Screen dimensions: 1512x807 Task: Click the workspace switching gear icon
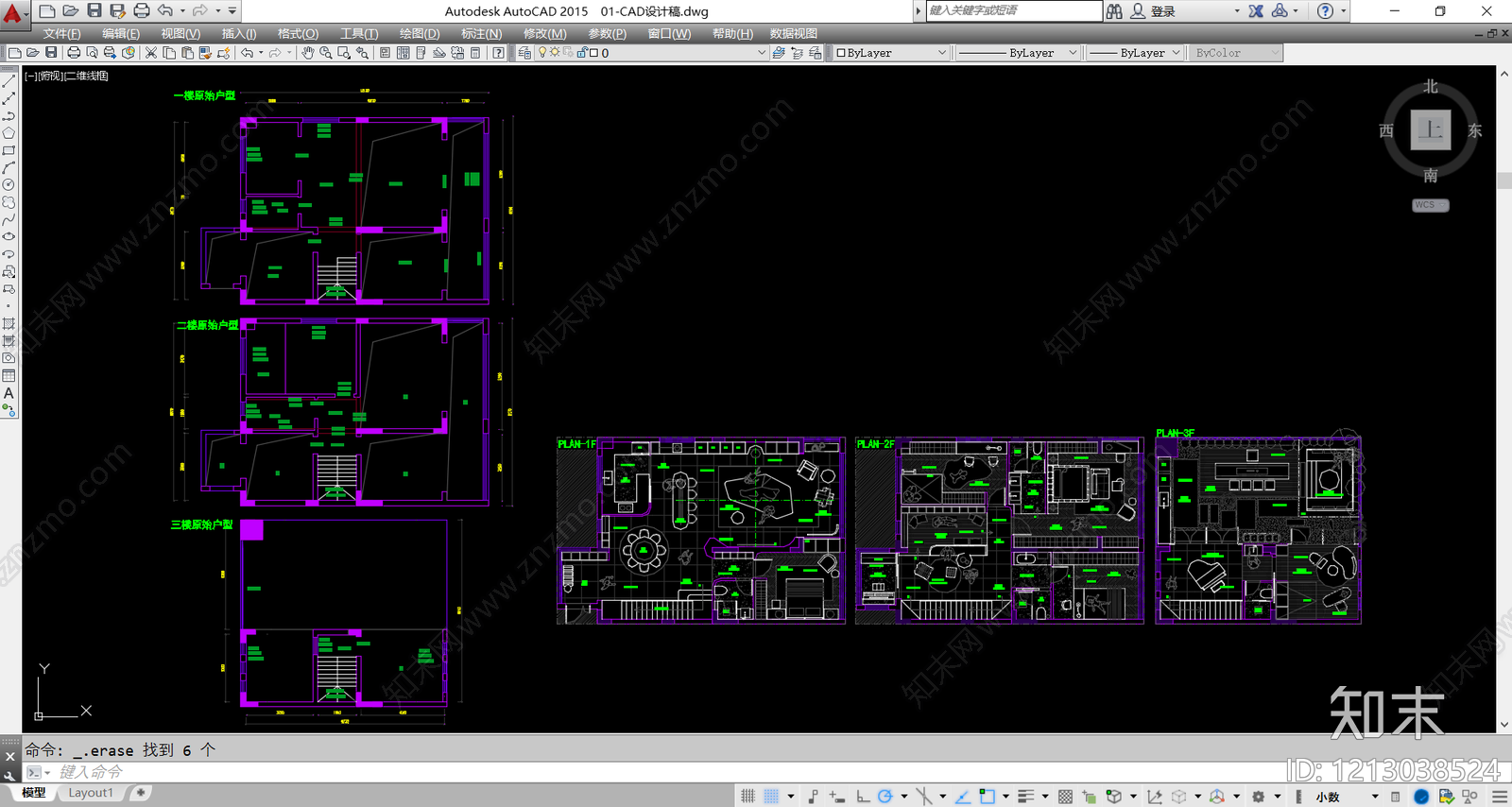coord(1259,797)
